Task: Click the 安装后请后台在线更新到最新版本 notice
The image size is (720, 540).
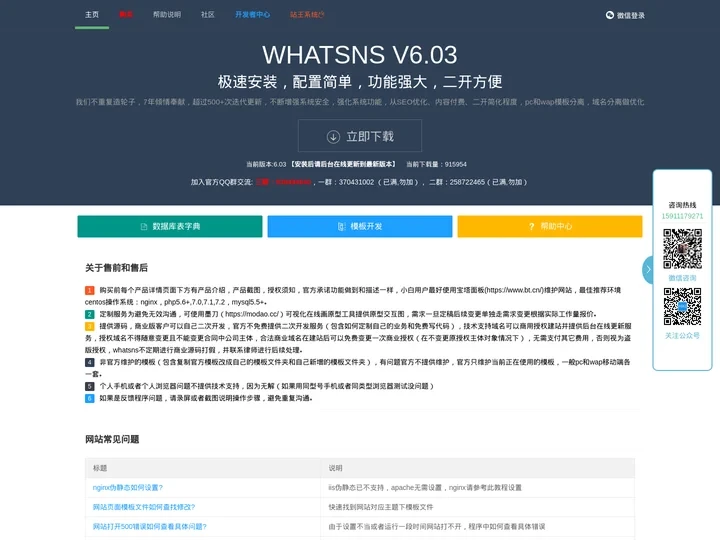Action: tap(343, 164)
